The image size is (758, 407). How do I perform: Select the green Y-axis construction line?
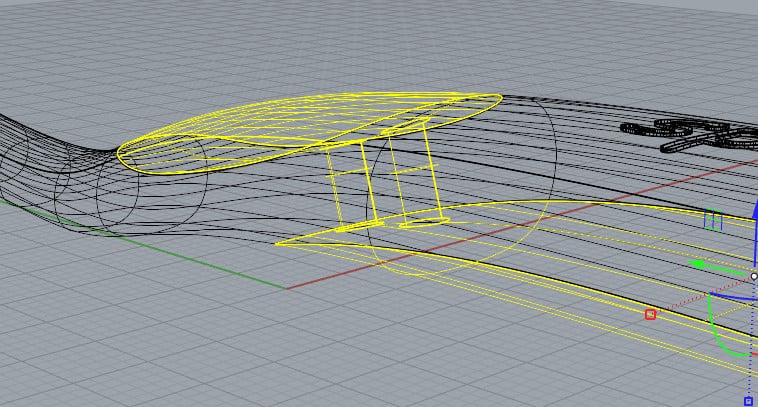pyautogui.click(x=145, y=244)
